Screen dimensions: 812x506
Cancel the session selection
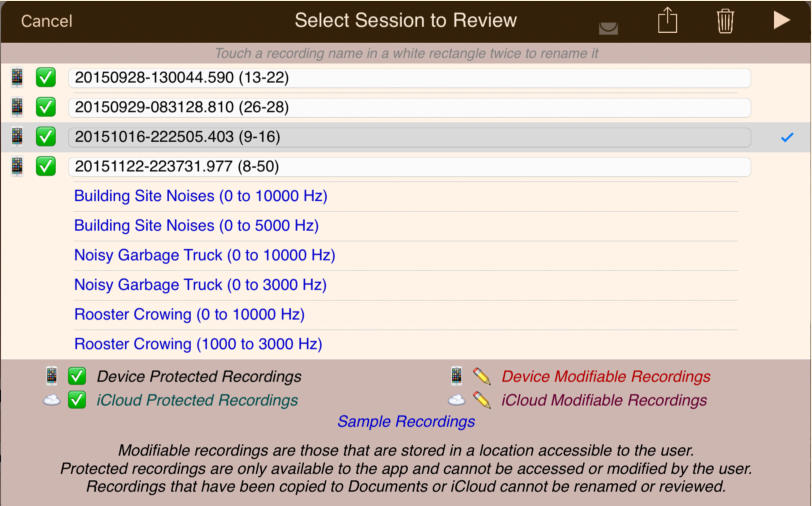tap(46, 21)
